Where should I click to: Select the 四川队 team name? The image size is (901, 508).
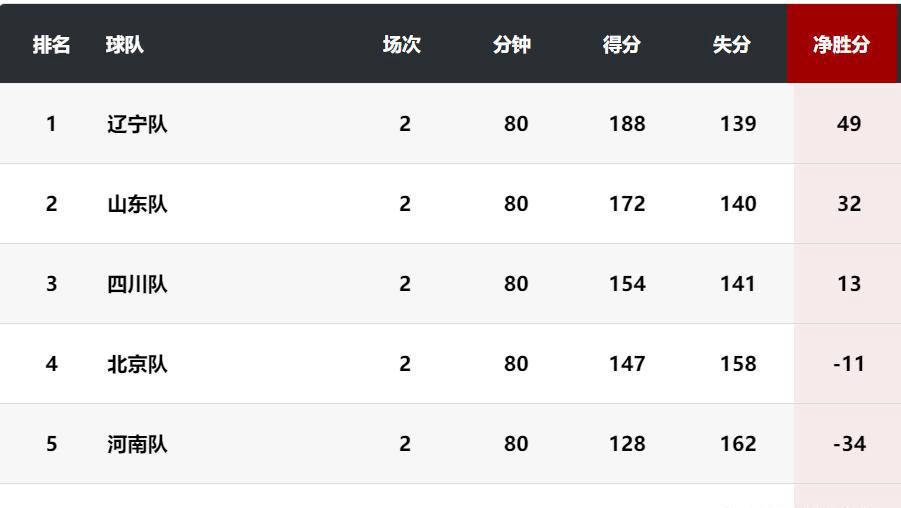[x=137, y=284]
